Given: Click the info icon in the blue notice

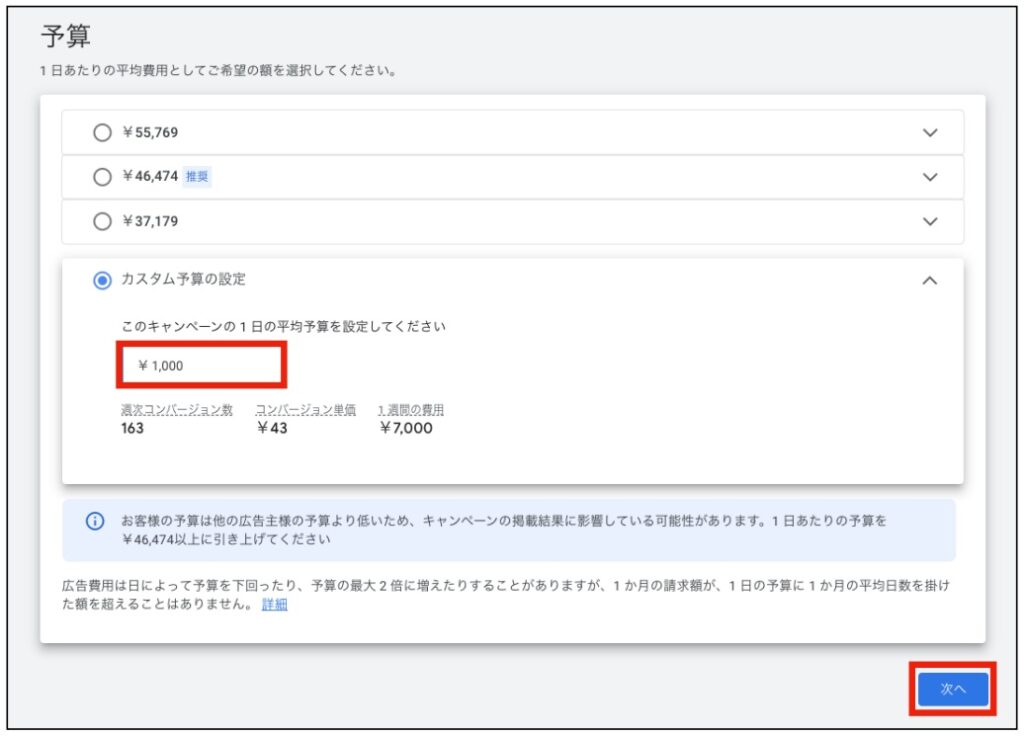Looking at the screenshot, I should point(95,522).
